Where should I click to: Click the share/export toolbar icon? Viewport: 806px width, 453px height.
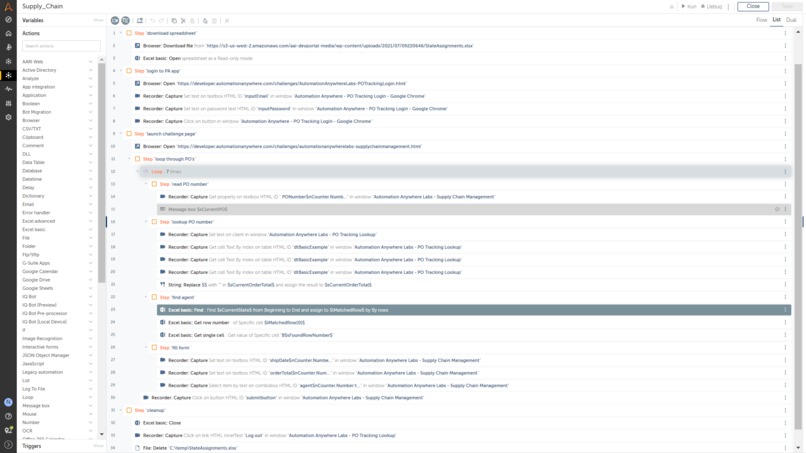click(x=140, y=21)
